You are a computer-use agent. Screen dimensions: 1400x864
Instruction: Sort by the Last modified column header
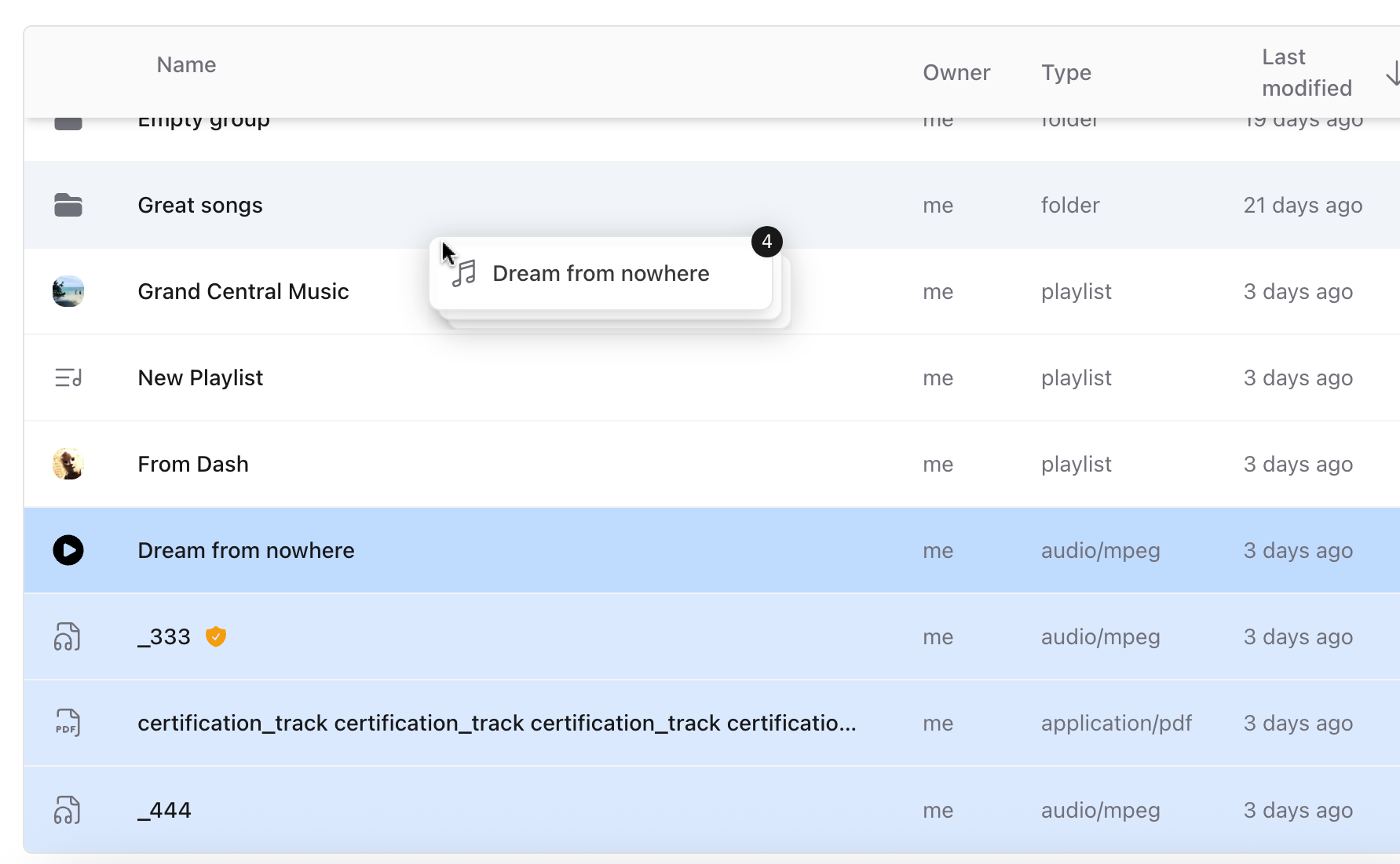click(x=1306, y=73)
